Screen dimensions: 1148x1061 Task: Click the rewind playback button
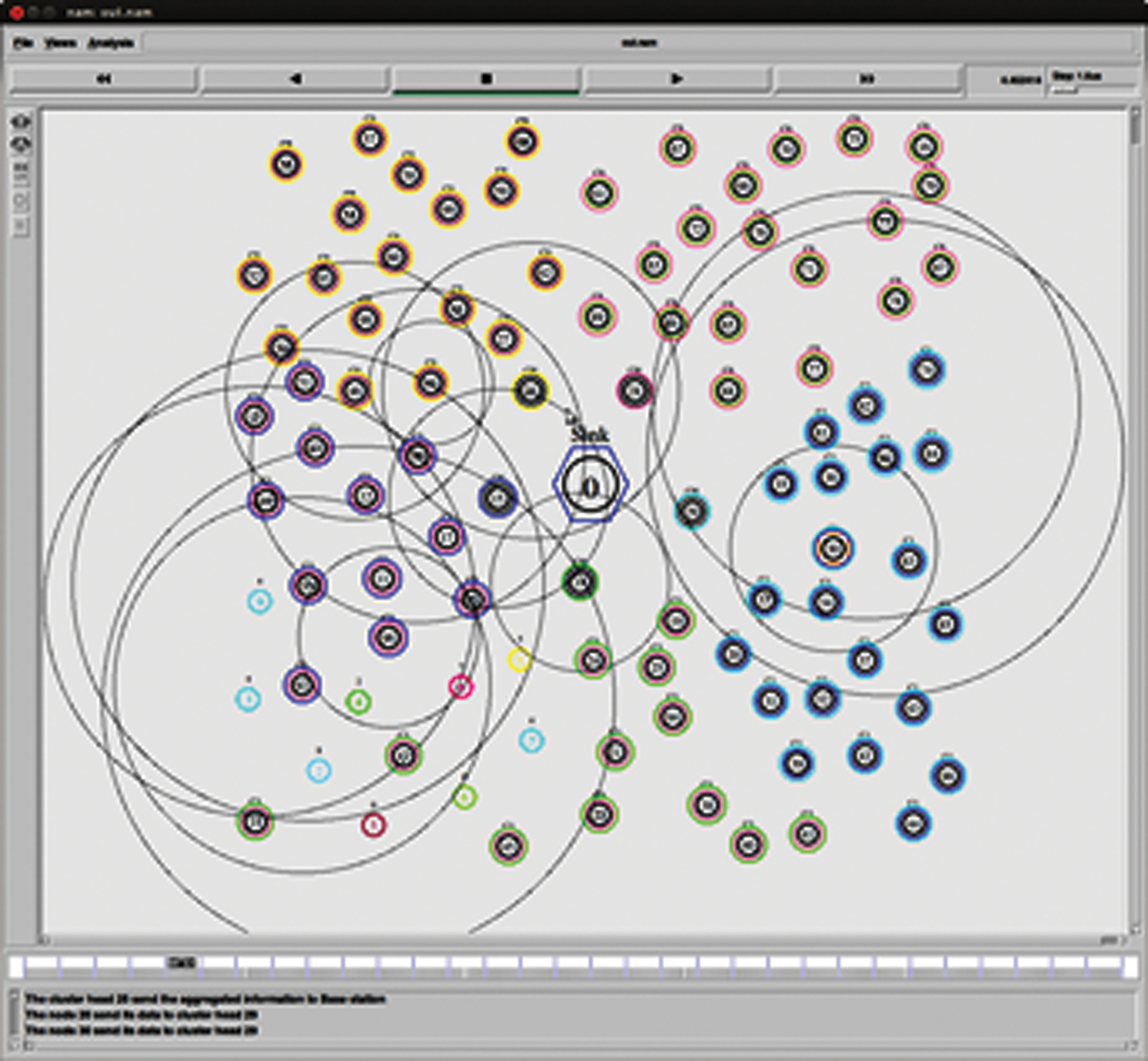click(x=104, y=79)
